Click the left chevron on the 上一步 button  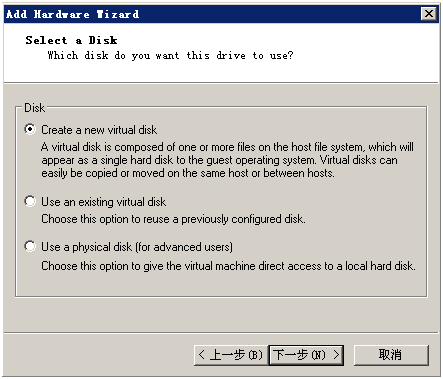click(201, 354)
